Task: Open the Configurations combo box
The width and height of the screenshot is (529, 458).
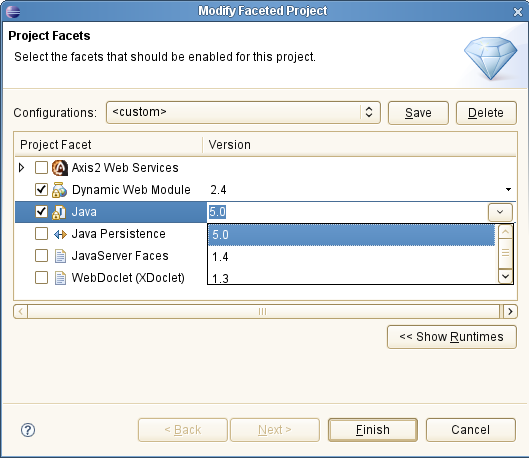Action: point(243,112)
